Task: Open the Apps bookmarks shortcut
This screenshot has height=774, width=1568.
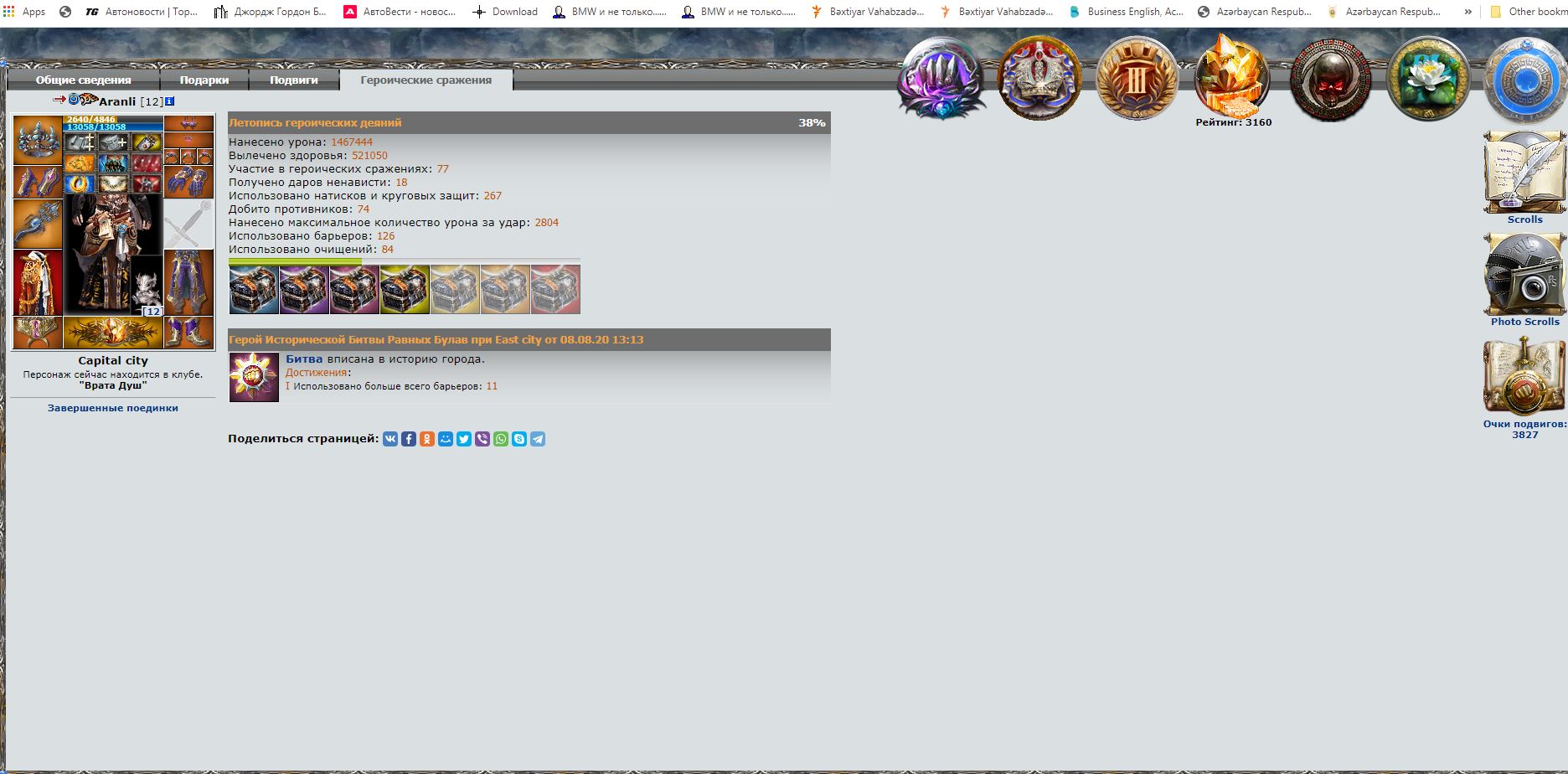Action: coord(24,12)
